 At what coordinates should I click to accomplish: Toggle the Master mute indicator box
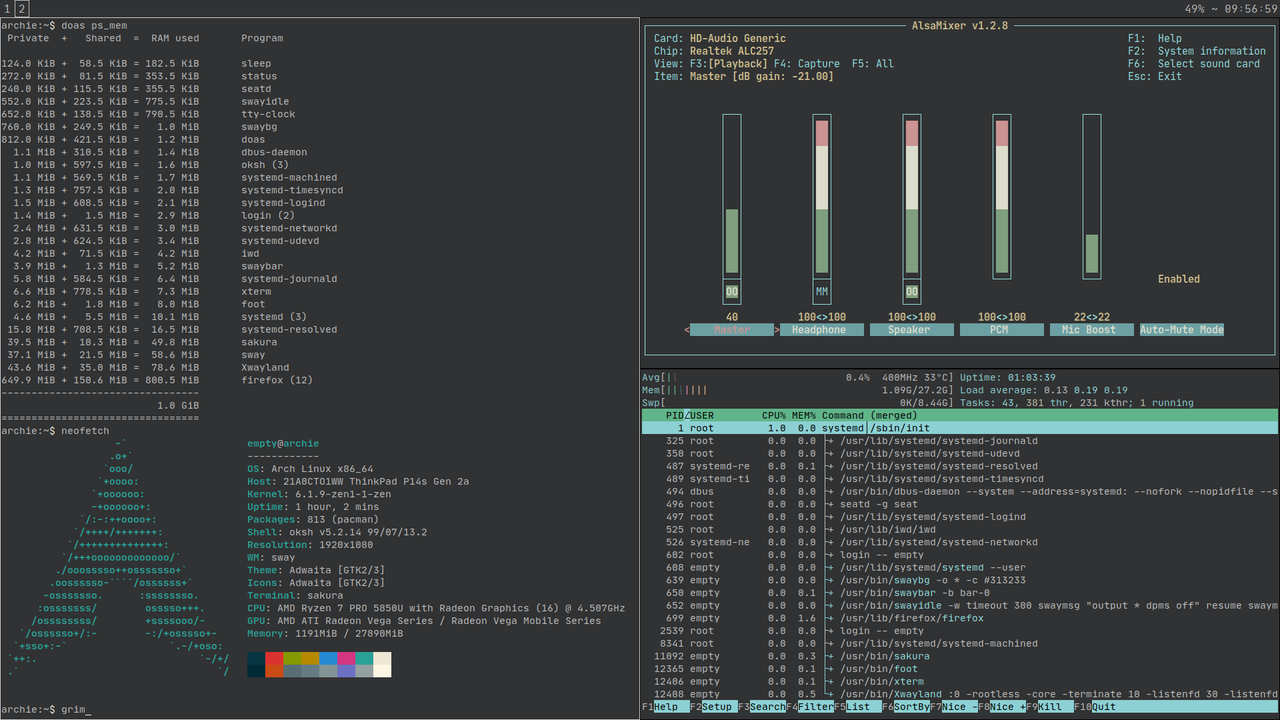[732, 292]
